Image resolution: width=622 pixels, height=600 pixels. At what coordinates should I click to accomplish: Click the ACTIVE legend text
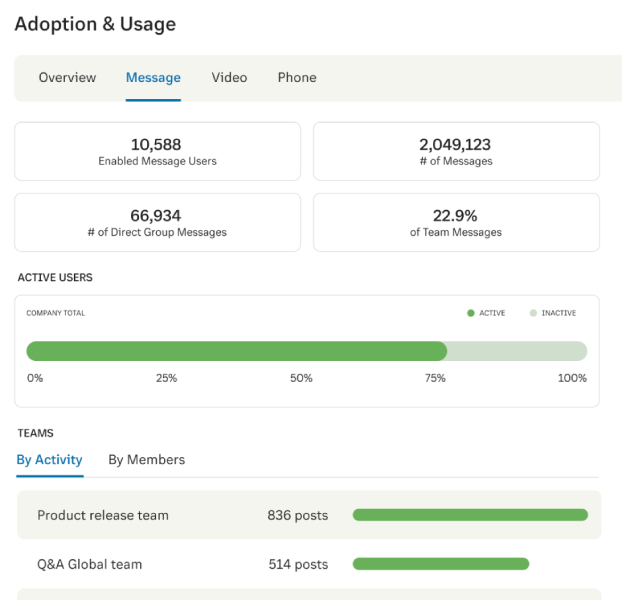492,313
